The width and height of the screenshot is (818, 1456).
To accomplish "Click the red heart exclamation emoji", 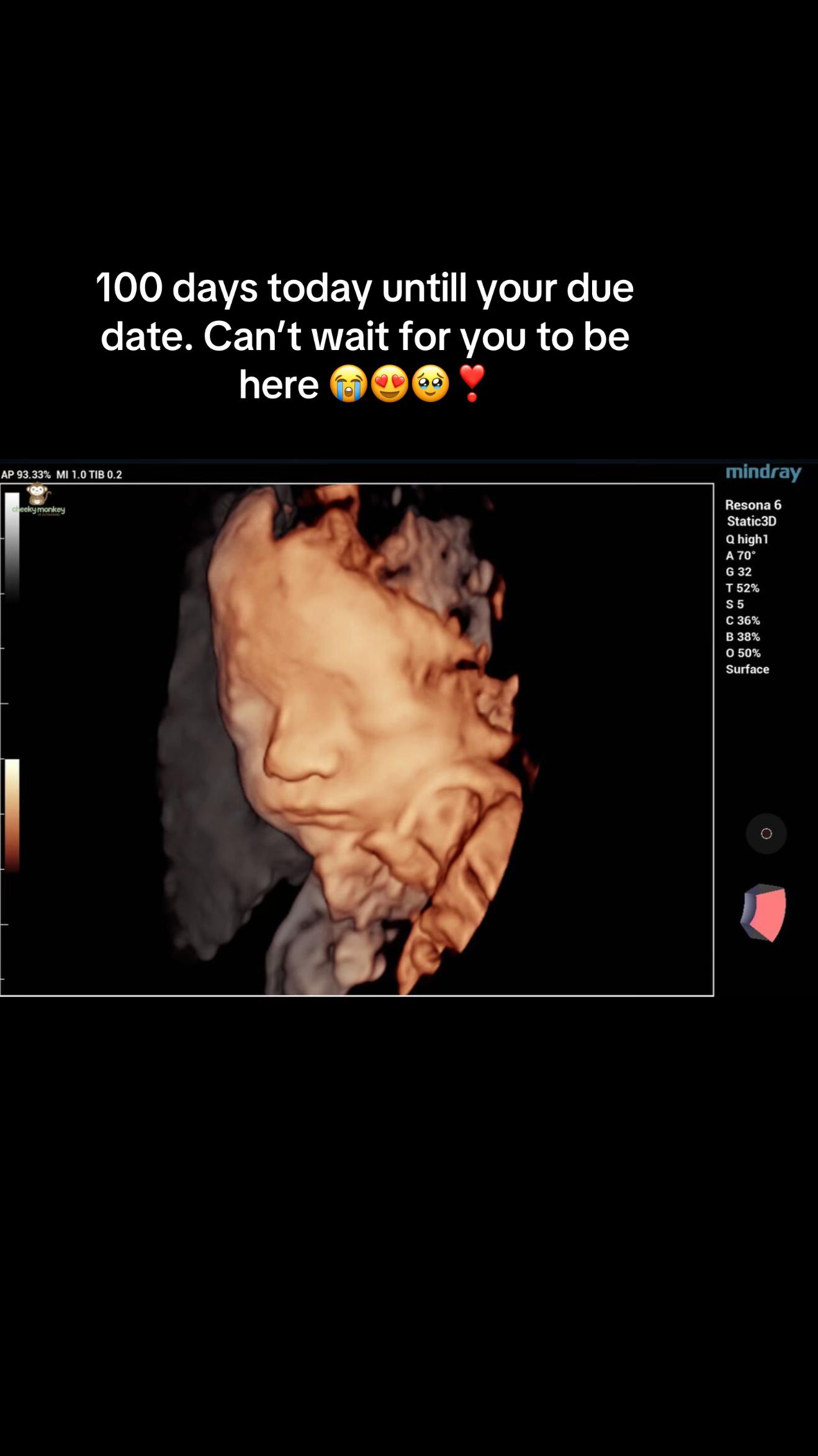I will click(472, 384).
